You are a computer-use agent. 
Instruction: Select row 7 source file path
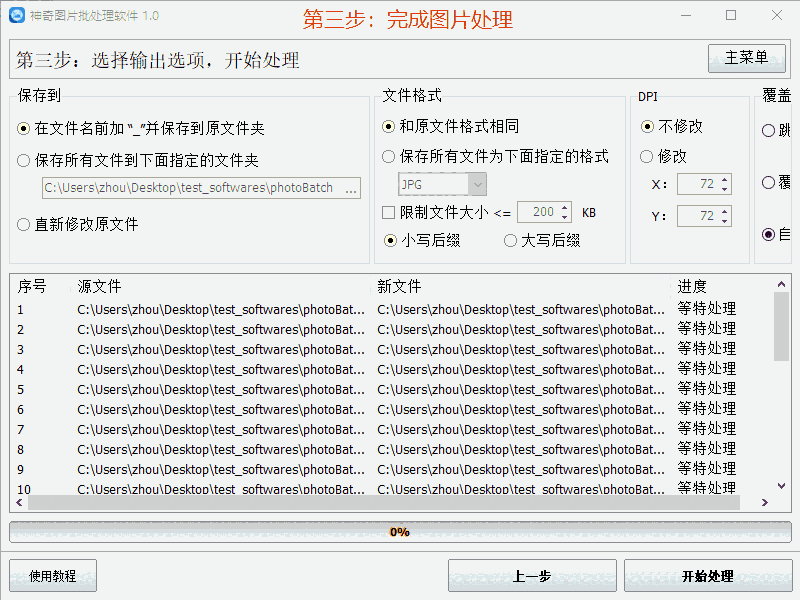[x=221, y=430]
